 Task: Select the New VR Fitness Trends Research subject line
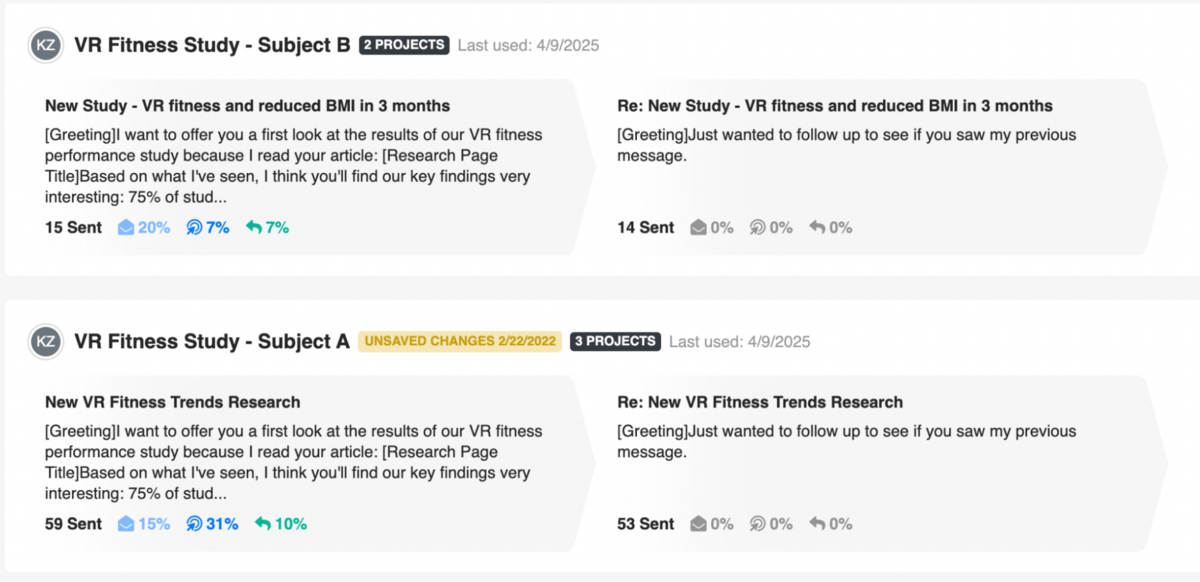(x=171, y=401)
